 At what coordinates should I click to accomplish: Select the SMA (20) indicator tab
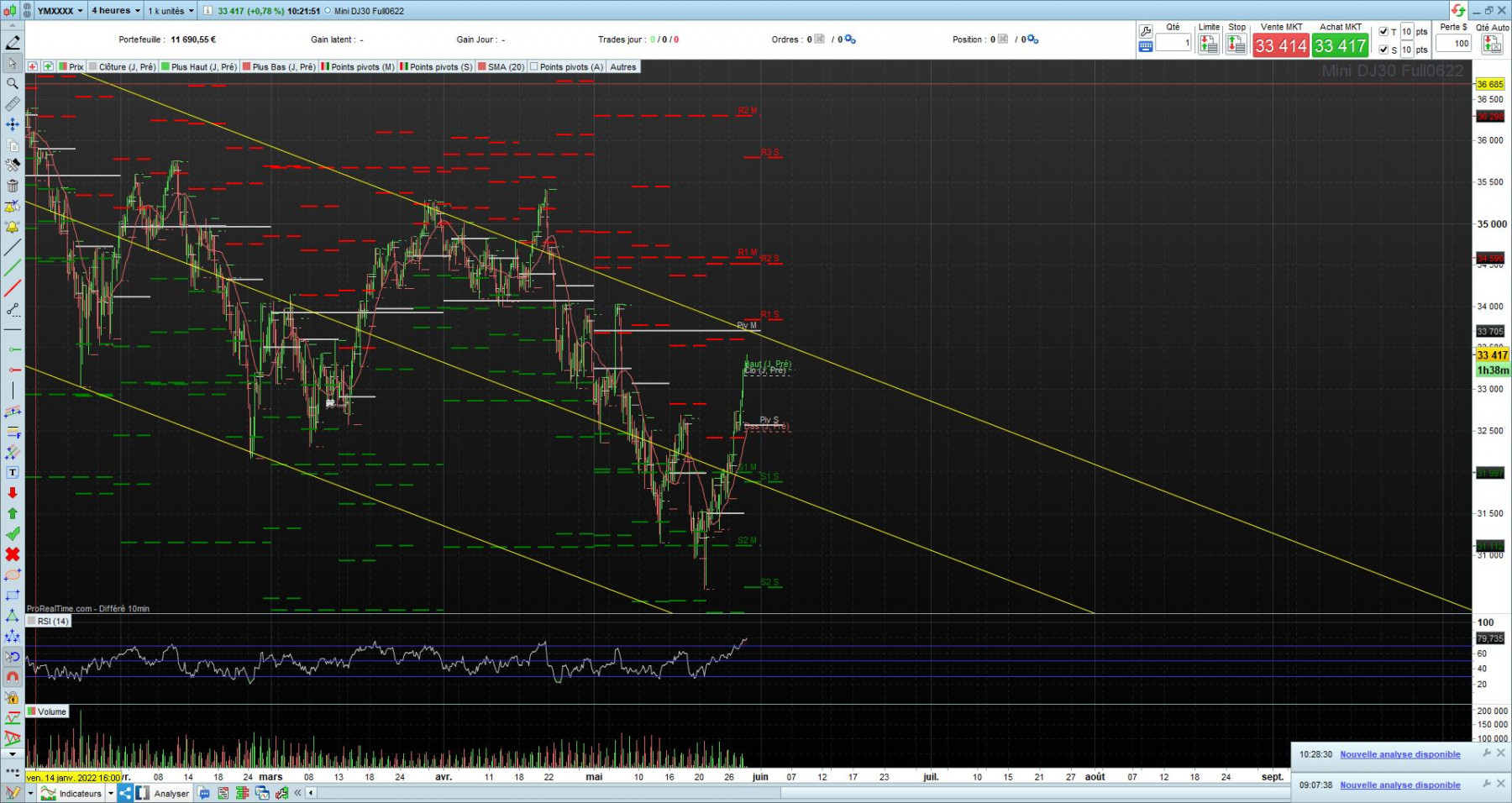pyautogui.click(x=501, y=67)
